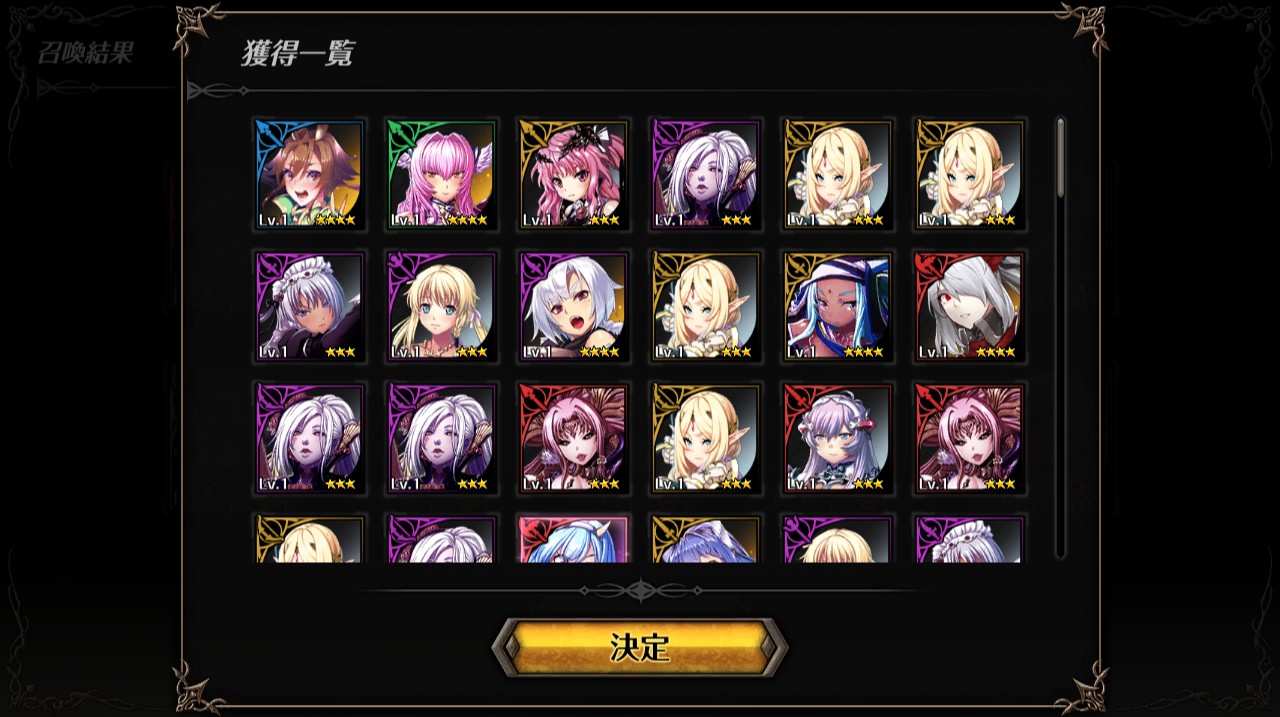
Task: Select the lavender-haired character in the red frame
Action: (x=838, y=439)
